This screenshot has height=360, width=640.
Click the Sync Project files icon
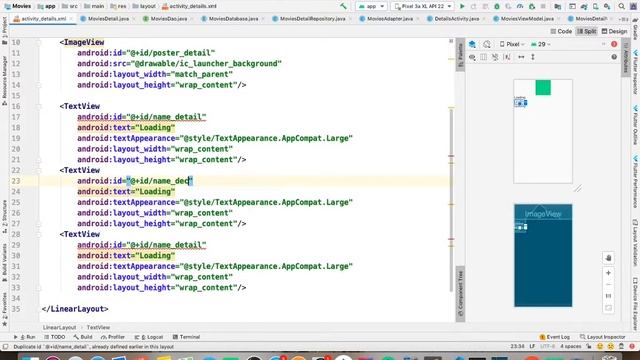pos(584,6)
